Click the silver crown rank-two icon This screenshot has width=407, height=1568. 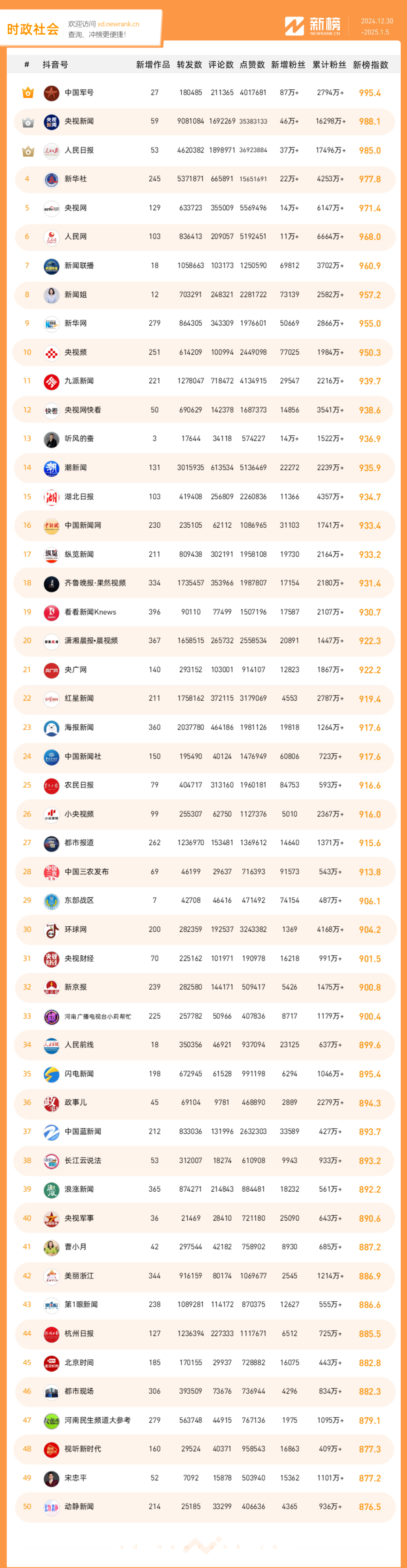point(28,122)
